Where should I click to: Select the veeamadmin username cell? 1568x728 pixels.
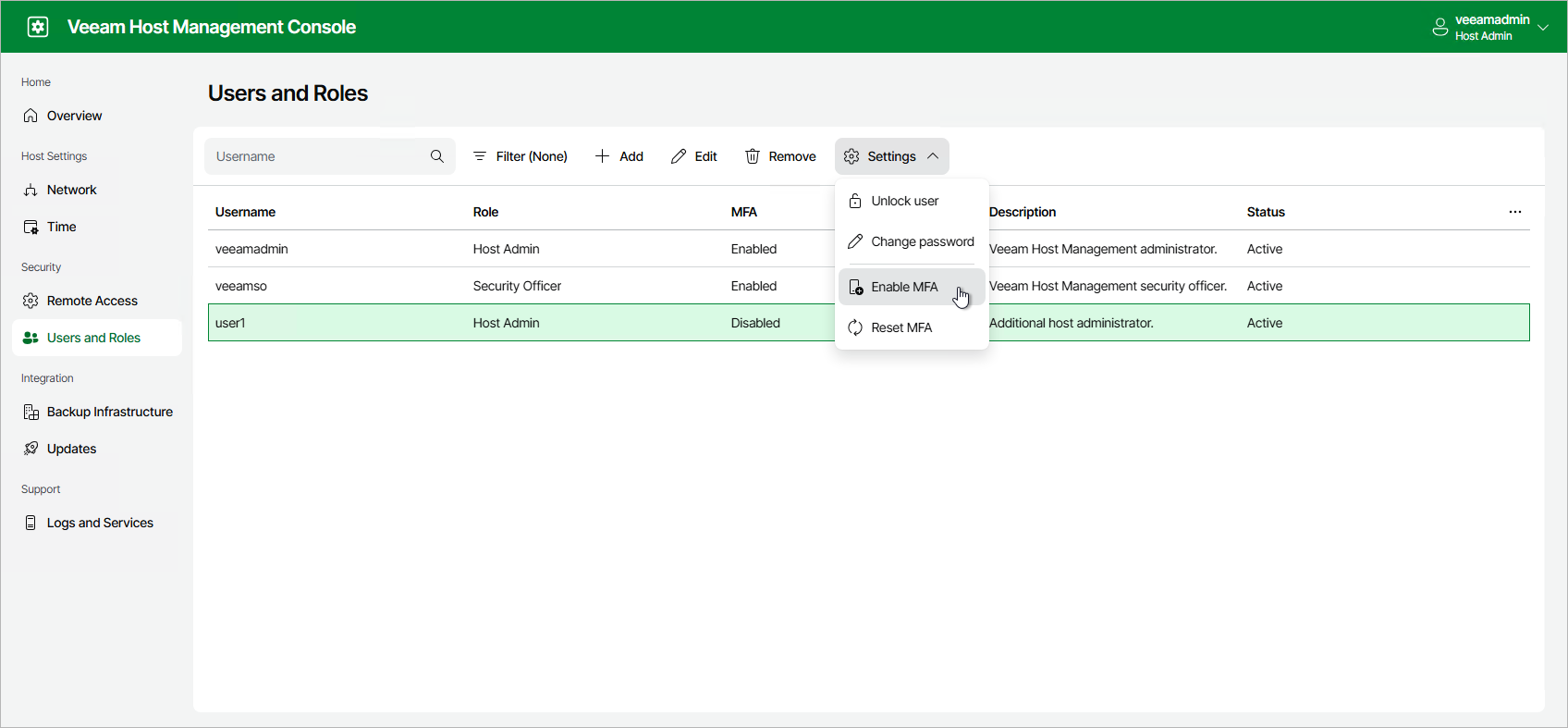[x=251, y=249]
